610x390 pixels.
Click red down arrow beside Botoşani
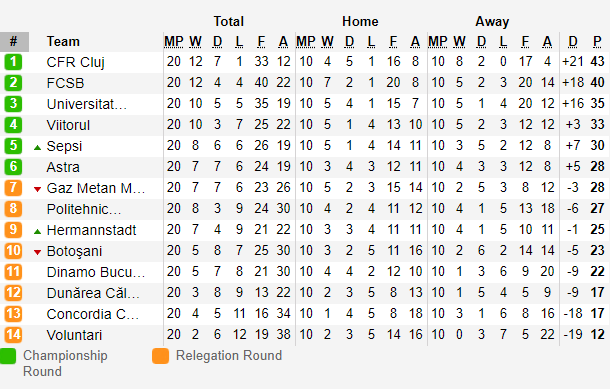pyautogui.click(x=37, y=253)
